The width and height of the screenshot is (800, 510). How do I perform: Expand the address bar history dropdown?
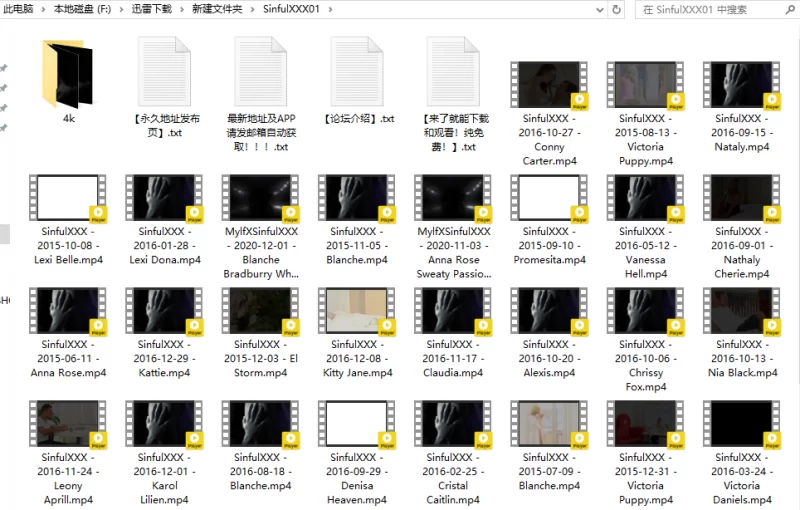pyautogui.click(x=600, y=10)
